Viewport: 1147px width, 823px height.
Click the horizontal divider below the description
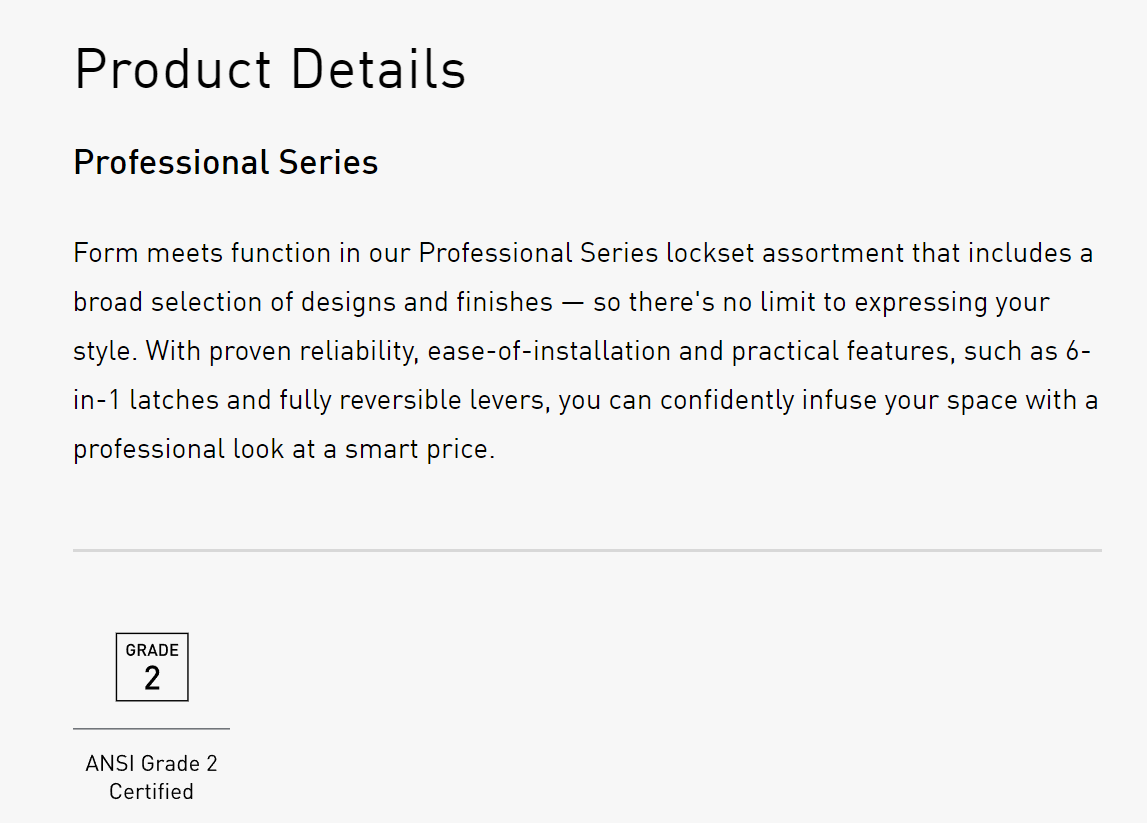(x=587, y=550)
